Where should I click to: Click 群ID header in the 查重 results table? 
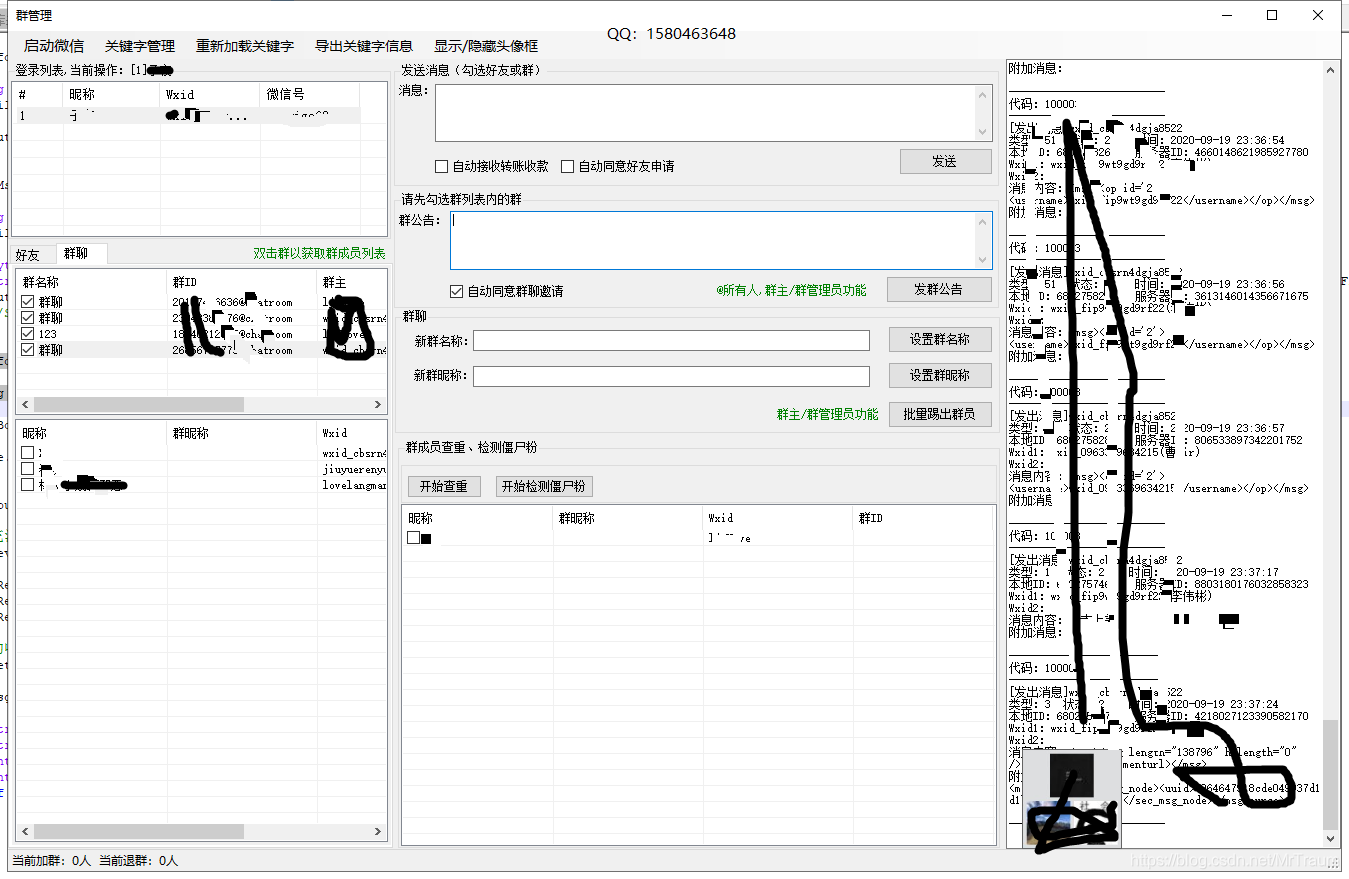(x=923, y=518)
